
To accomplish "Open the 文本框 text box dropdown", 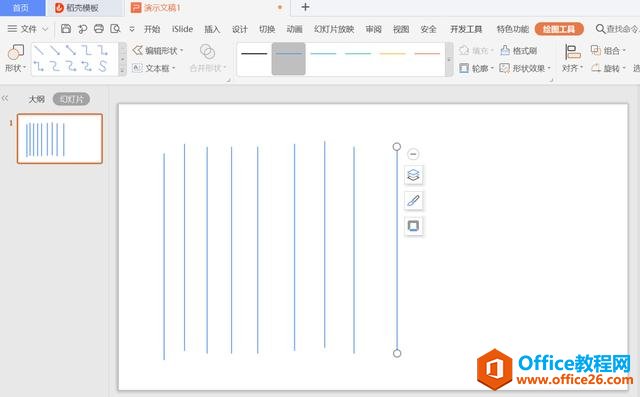I will pos(154,68).
